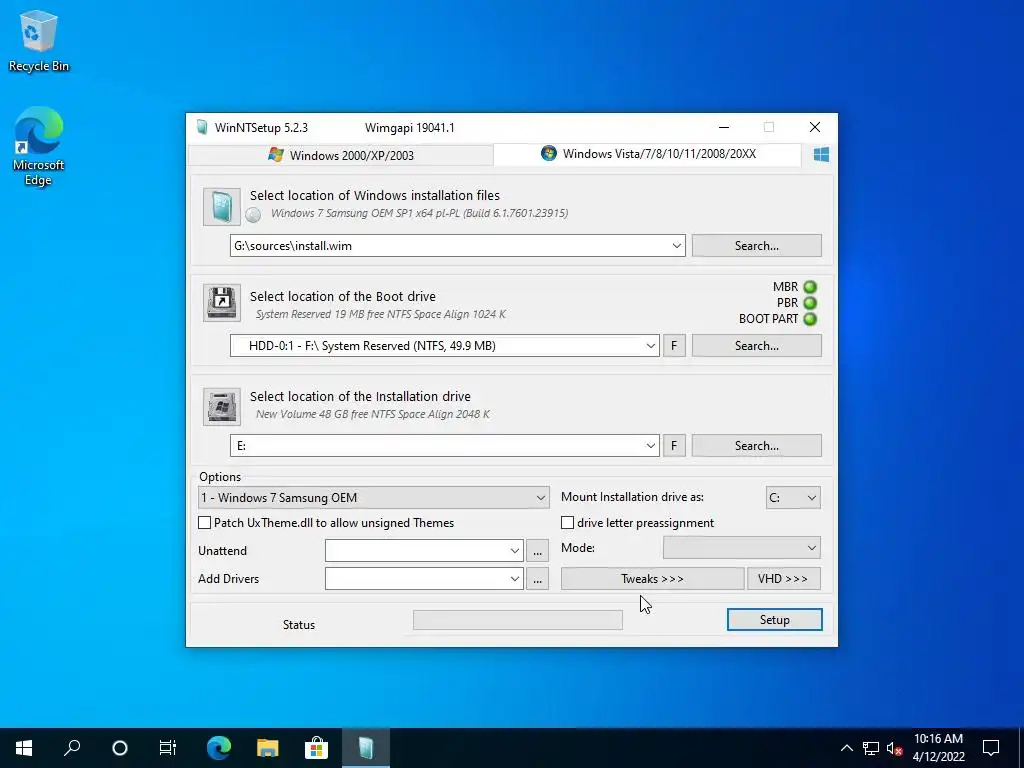Browse for drivers with ... button
The height and width of the screenshot is (768, 1024).
click(x=537, y=579)
